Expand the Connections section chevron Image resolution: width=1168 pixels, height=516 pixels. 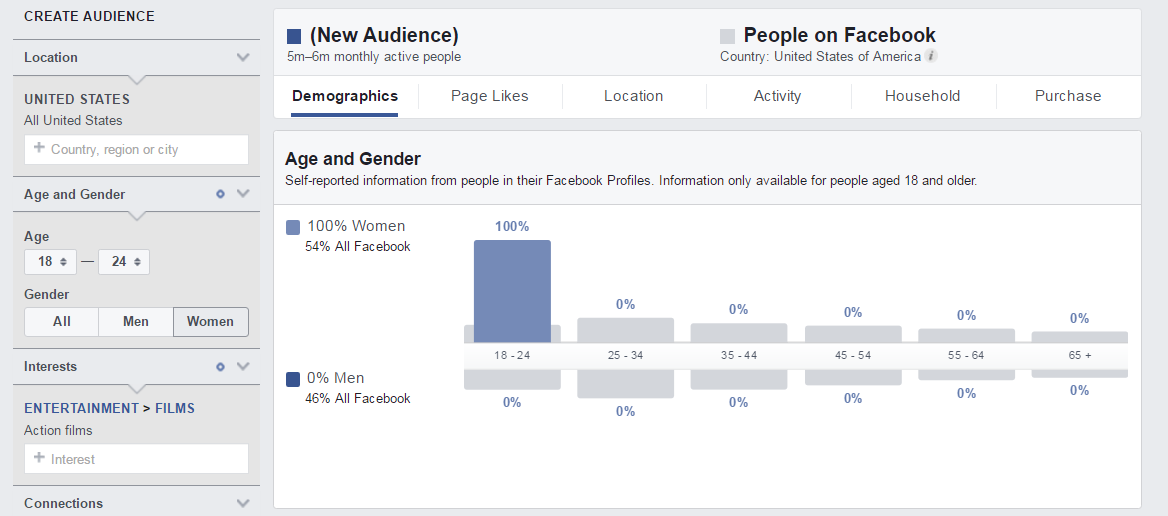coord(243,503)
